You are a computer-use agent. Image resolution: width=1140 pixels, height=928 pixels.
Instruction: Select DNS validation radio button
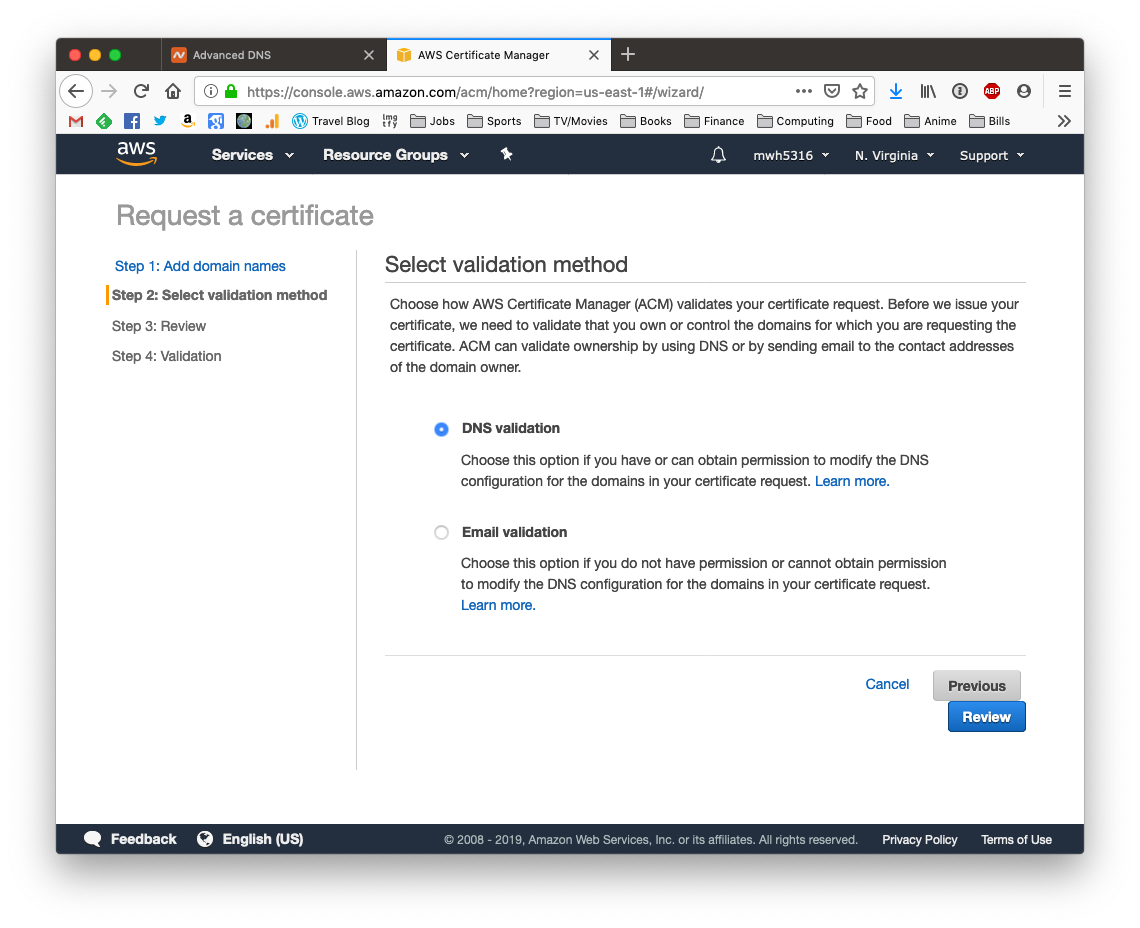click(441, 429)
